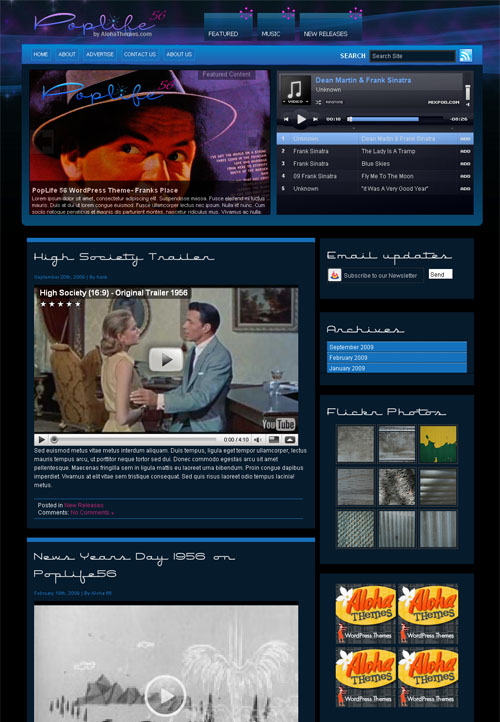Play High Society video with center button

click(x=166, y=360)
